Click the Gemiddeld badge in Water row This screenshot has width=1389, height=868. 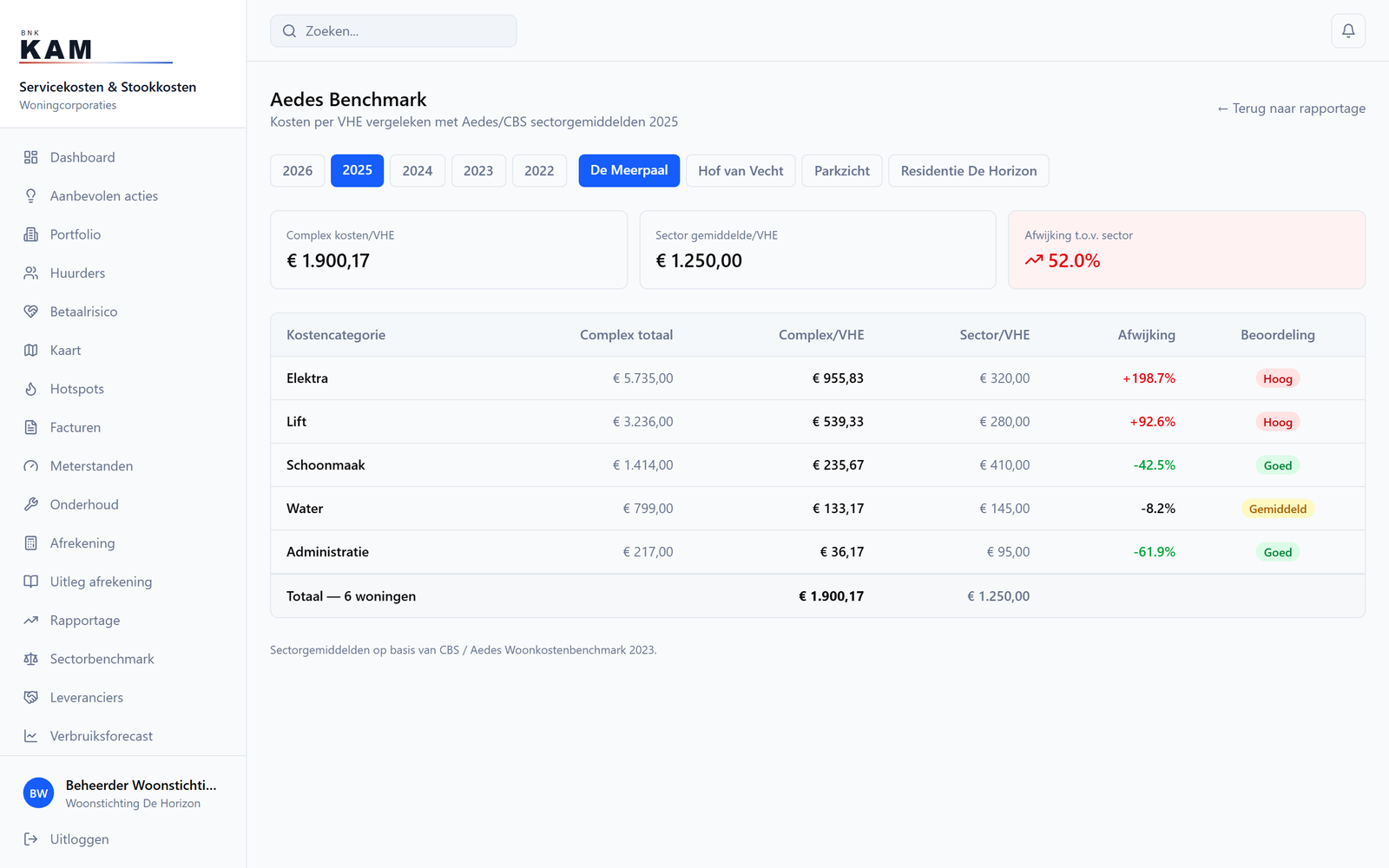point(1278,509)
